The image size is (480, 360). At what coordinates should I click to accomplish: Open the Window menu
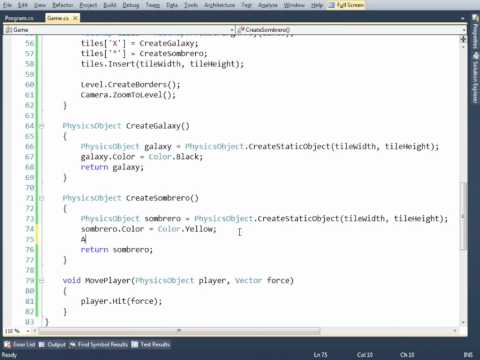(294, 5)
